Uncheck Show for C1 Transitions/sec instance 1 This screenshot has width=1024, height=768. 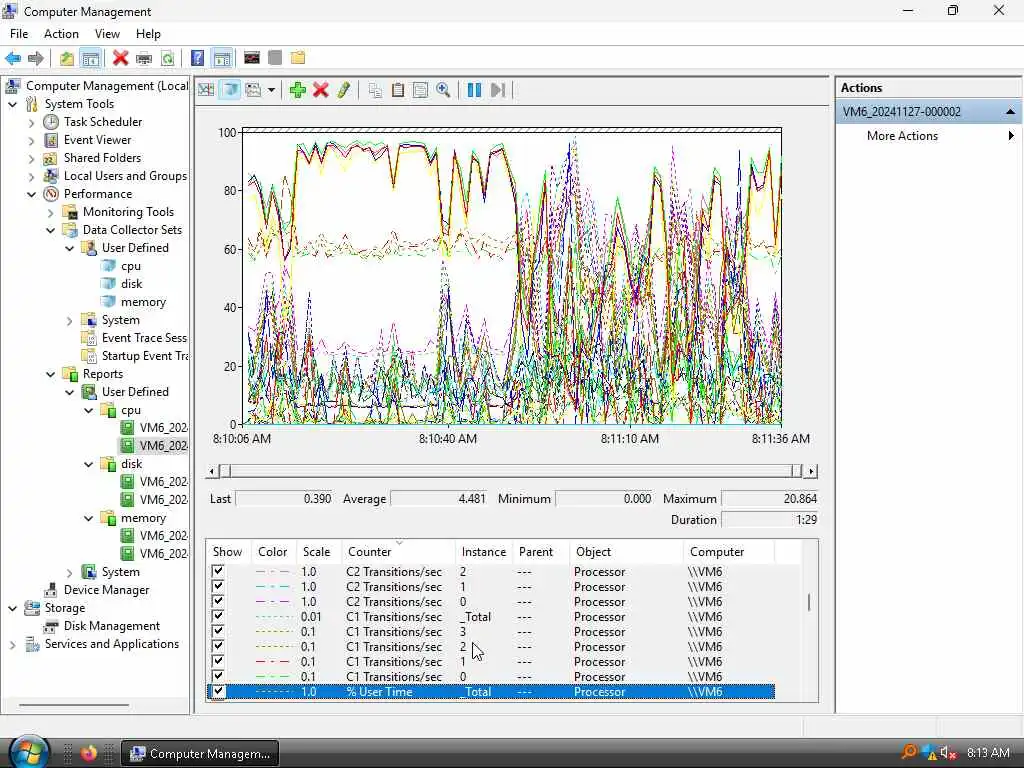218,661
